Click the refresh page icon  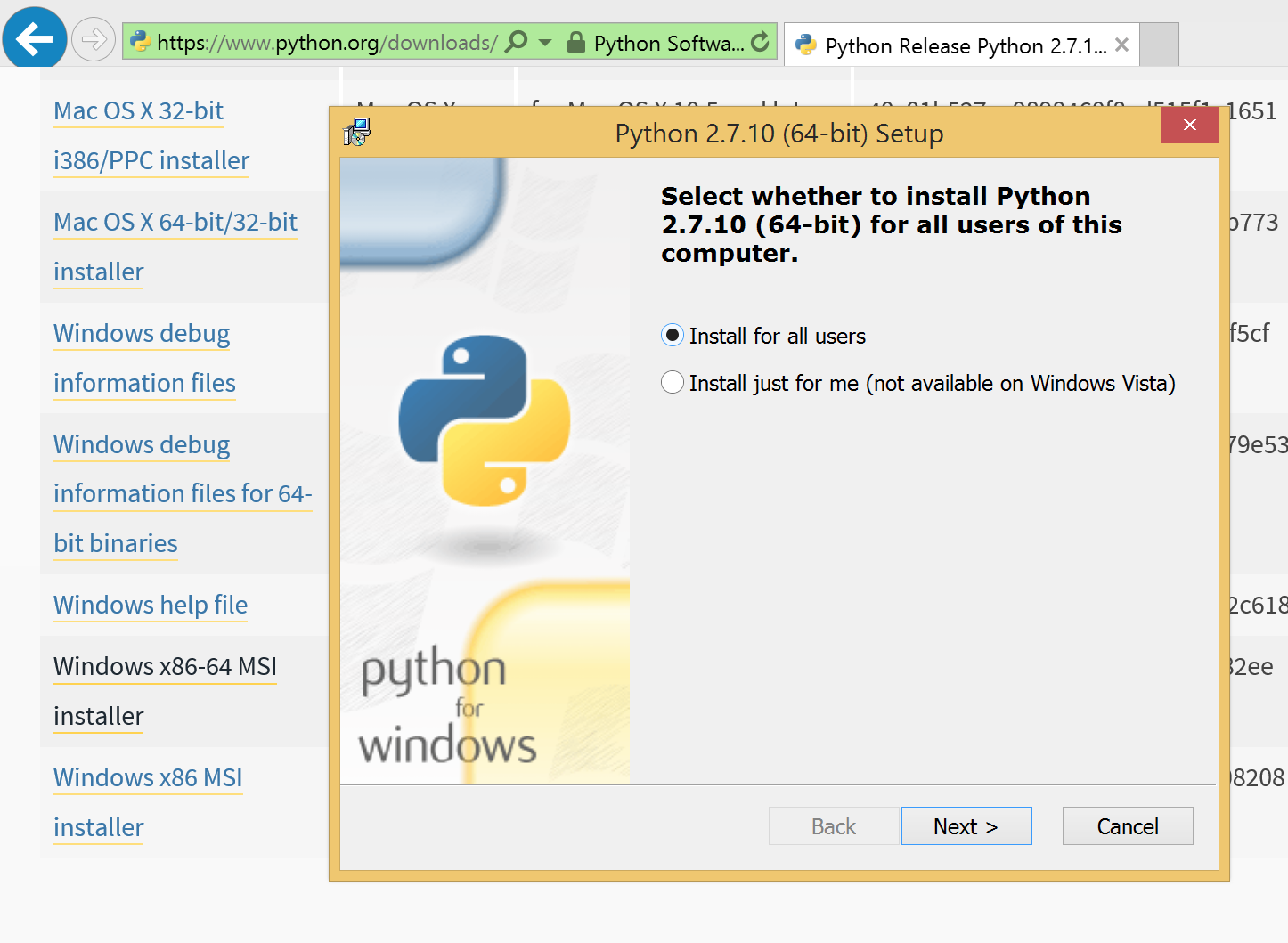pos(760,42)
